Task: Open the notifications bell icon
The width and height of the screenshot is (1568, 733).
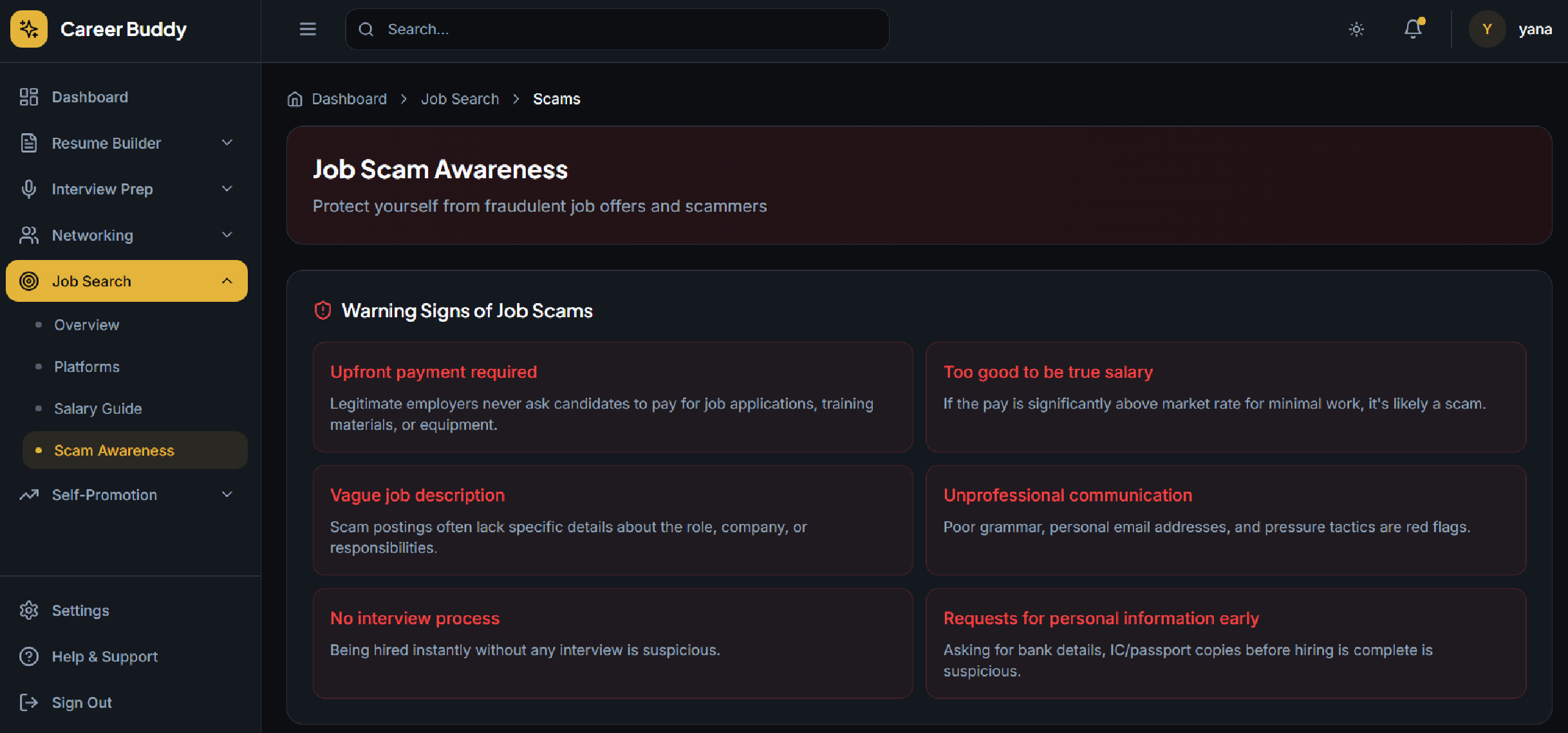Action: coord(1413,29)
